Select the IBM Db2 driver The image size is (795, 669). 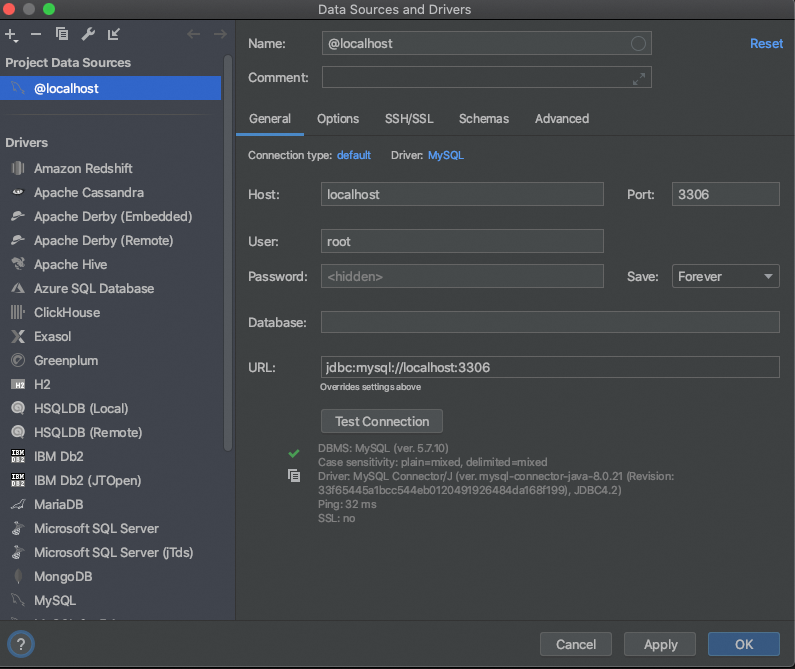(111, 456)
